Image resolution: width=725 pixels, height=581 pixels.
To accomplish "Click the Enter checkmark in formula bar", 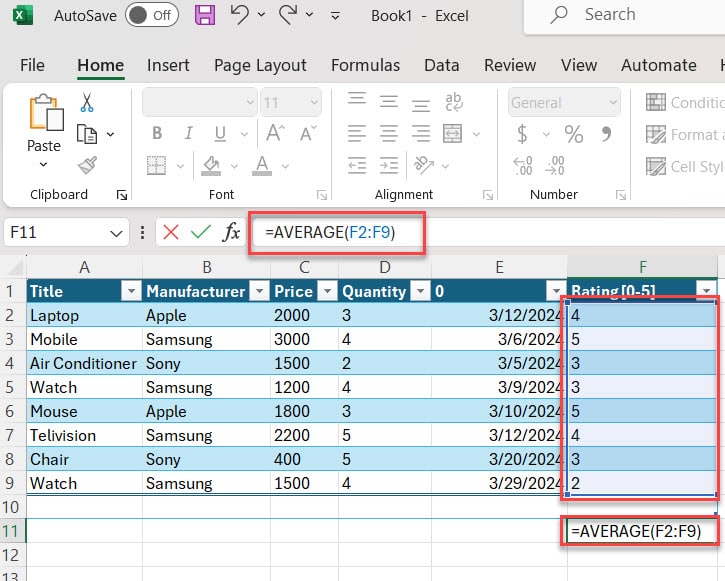I will [201, 232].
